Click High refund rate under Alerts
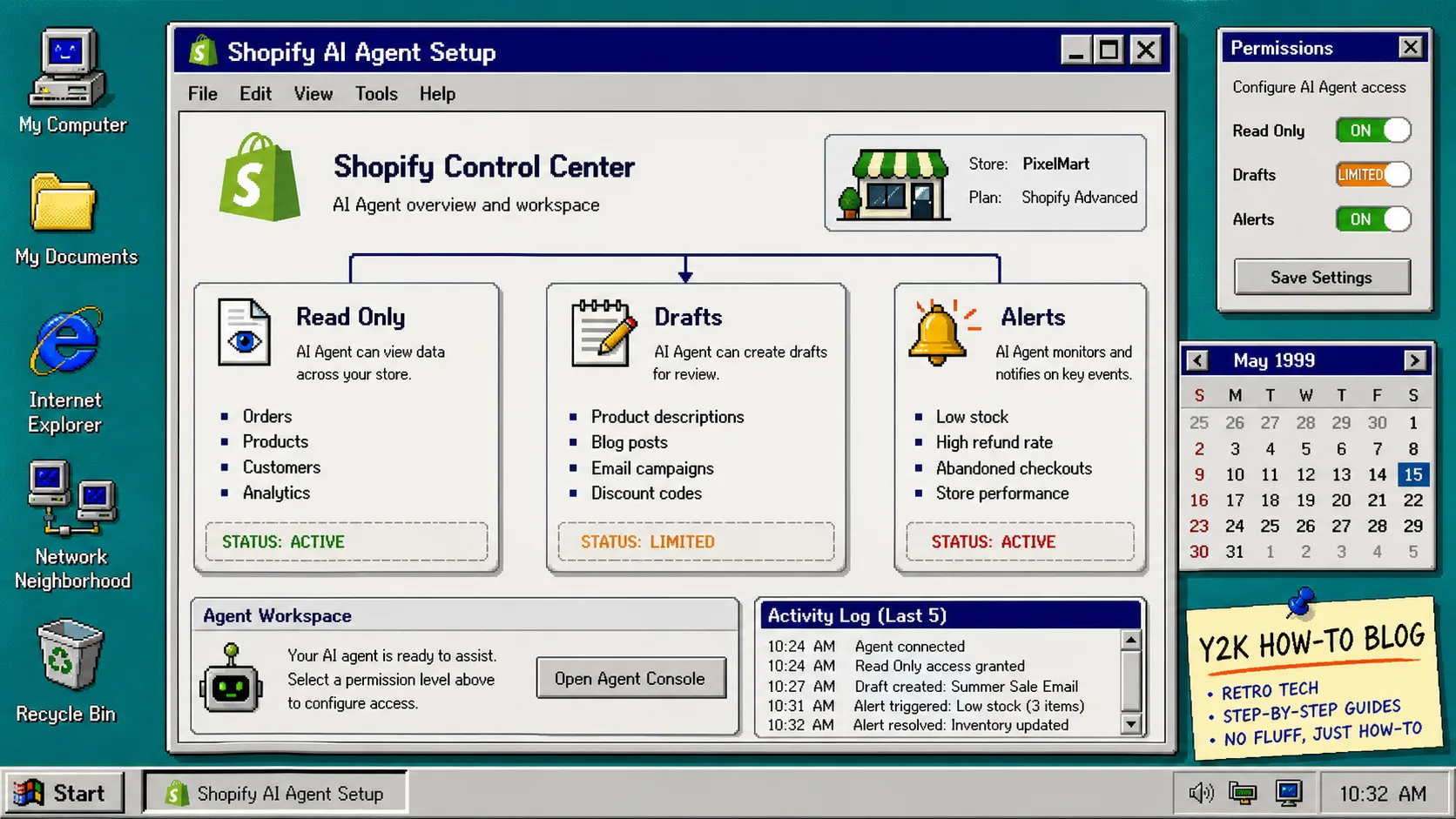1456x819 pixels. [994, 442]
